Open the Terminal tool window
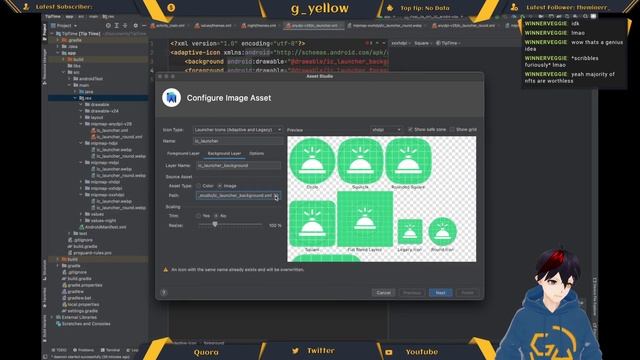 tap(110, 350)
